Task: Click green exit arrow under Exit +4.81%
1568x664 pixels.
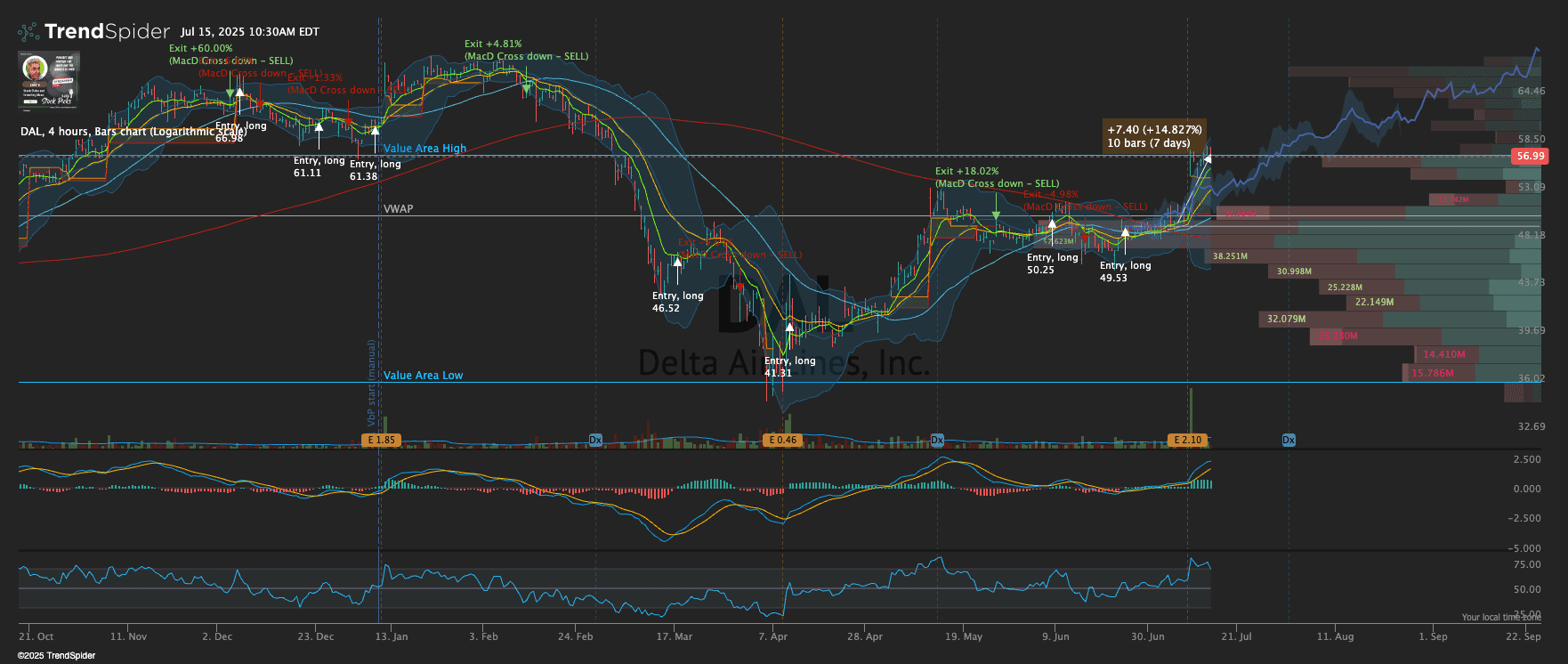Action: (x=526, y=88)
